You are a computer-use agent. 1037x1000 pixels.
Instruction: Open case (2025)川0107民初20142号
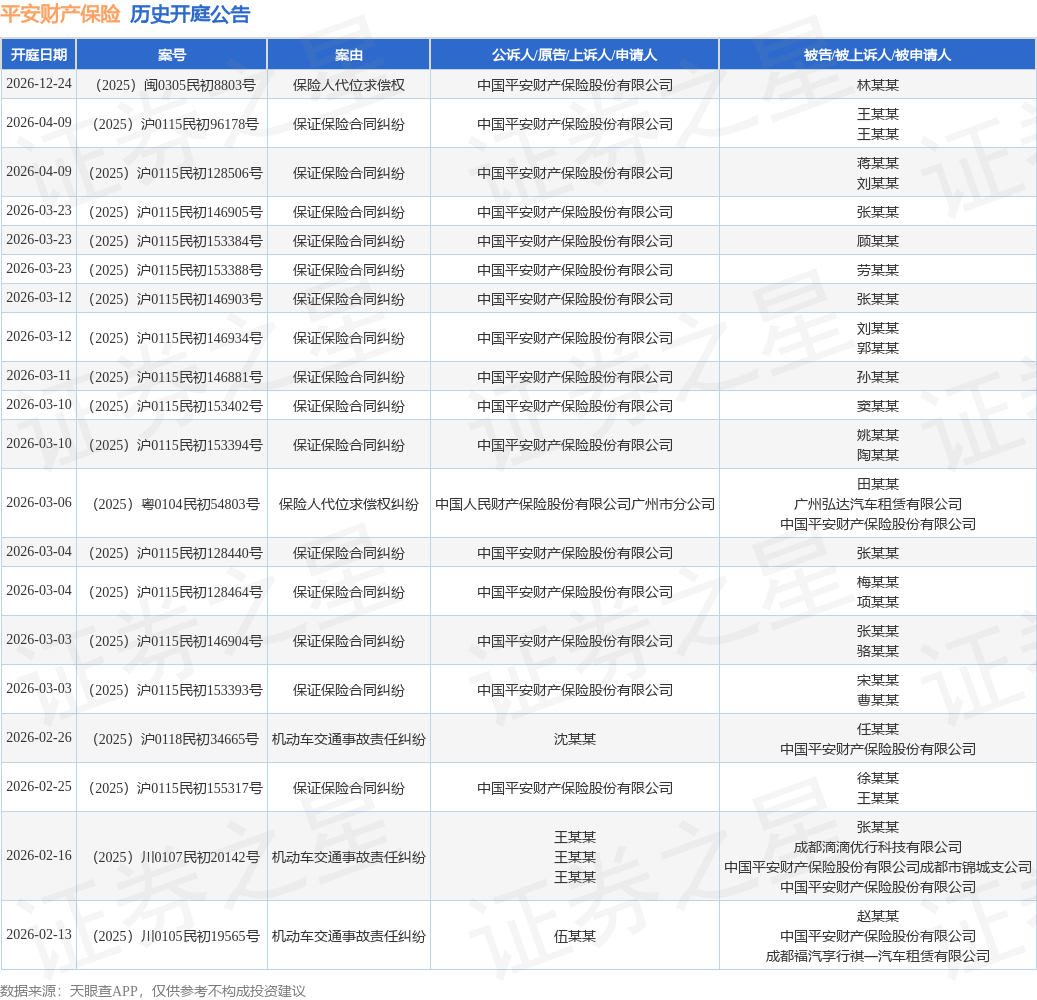[172, 857]
